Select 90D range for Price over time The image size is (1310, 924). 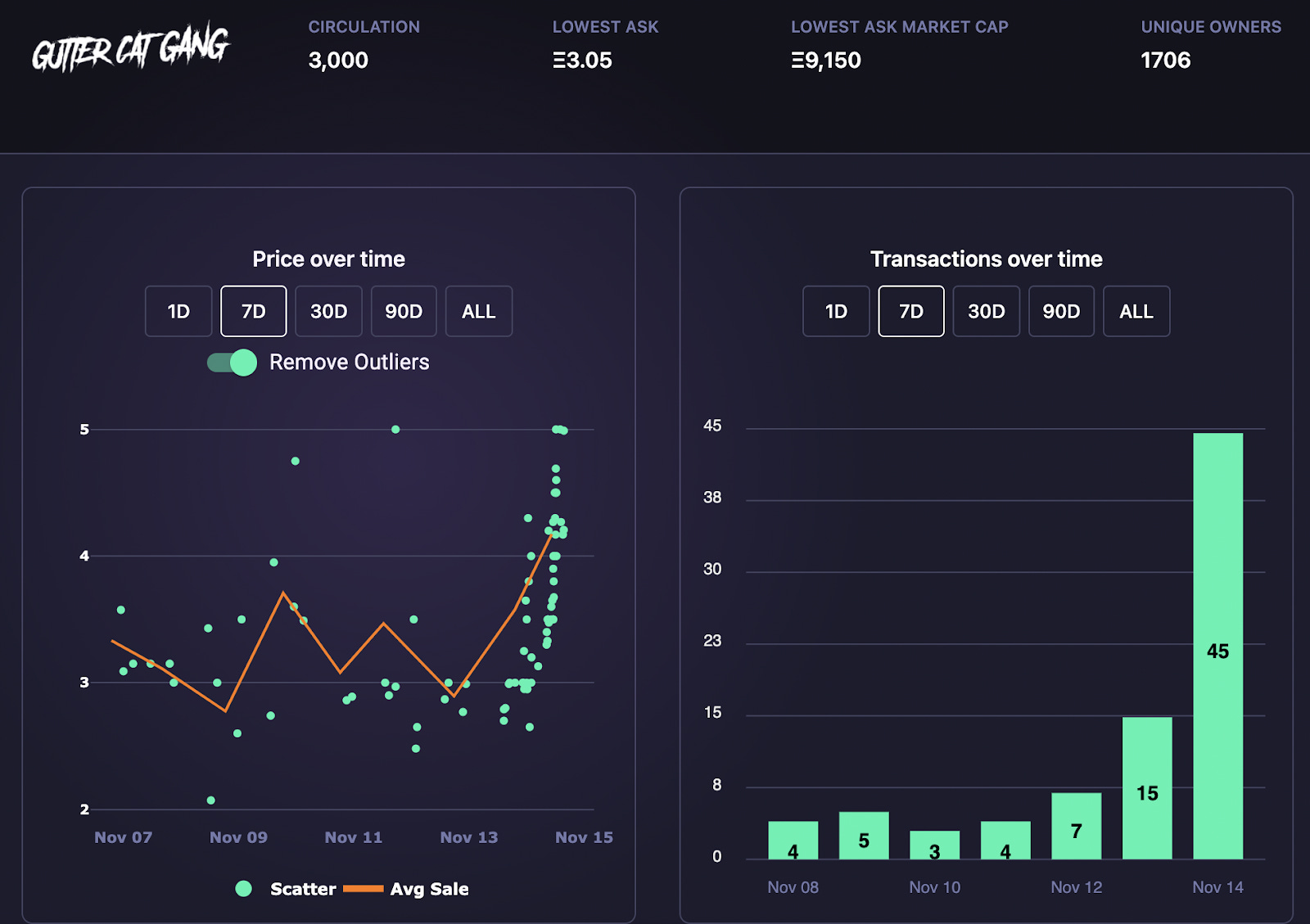click(404, 311)
